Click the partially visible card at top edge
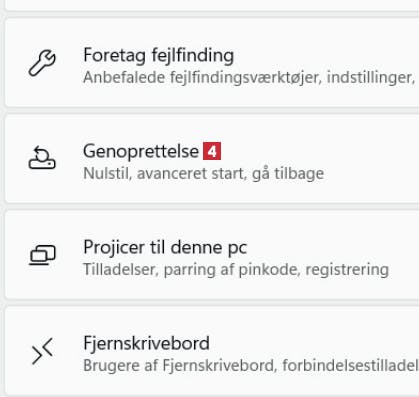 [212, 6]
